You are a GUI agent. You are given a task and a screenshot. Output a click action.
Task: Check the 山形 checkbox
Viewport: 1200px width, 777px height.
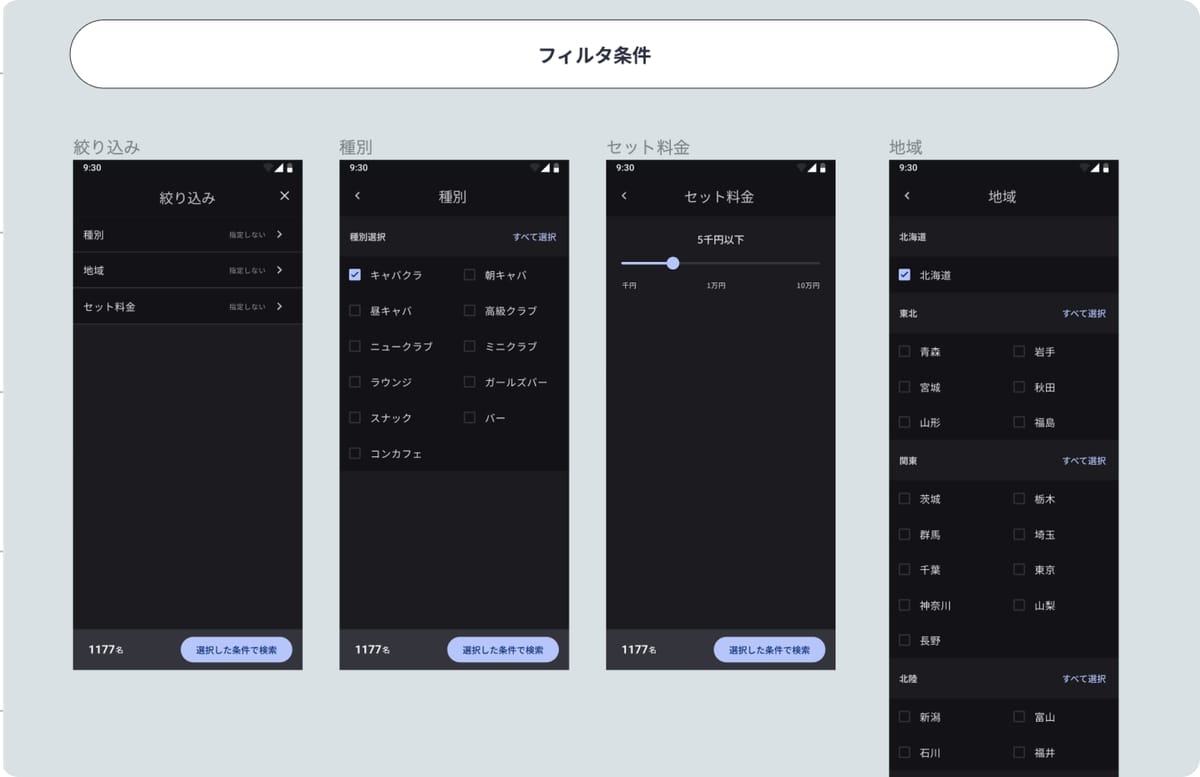905,423
